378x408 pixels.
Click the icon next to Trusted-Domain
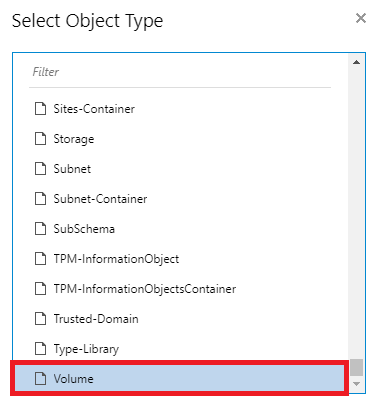click(41, 319)
